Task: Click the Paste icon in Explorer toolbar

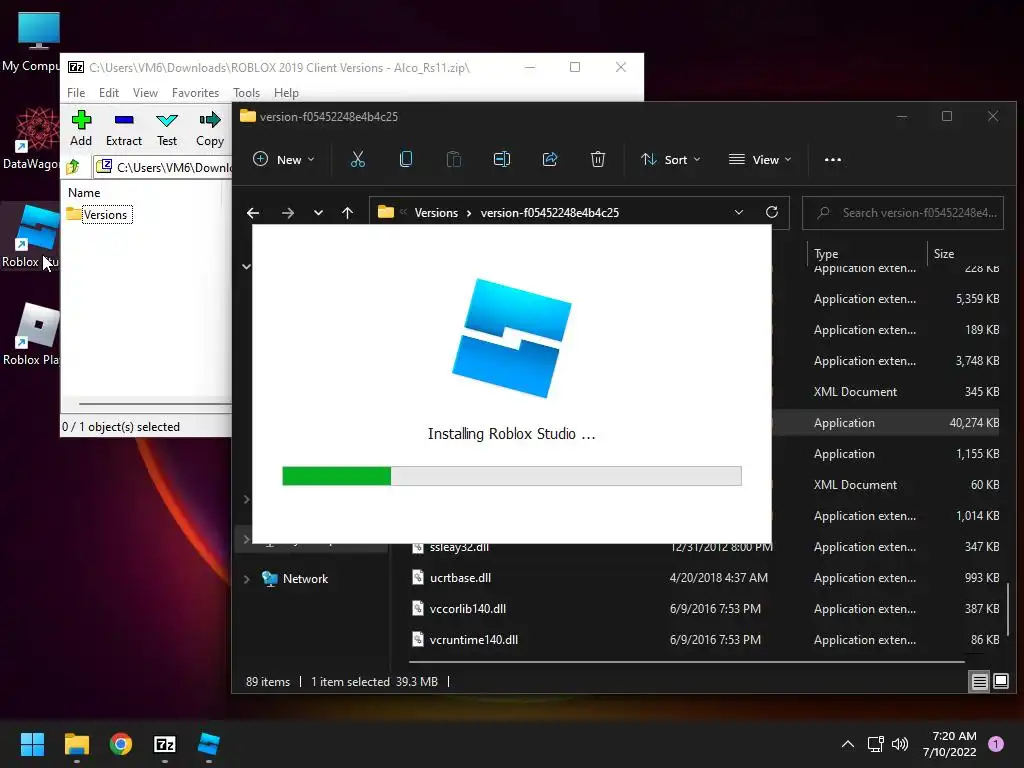Action: pyautogui.click(x=453, y=159)
